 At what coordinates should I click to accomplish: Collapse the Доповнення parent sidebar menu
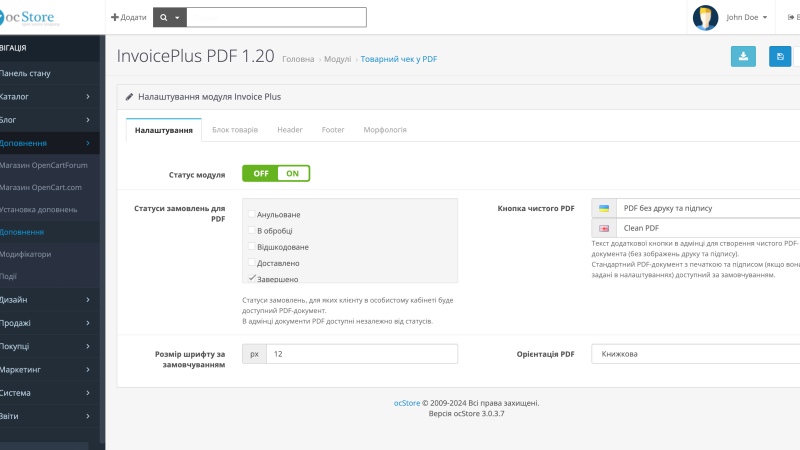[x=49, y=143]
